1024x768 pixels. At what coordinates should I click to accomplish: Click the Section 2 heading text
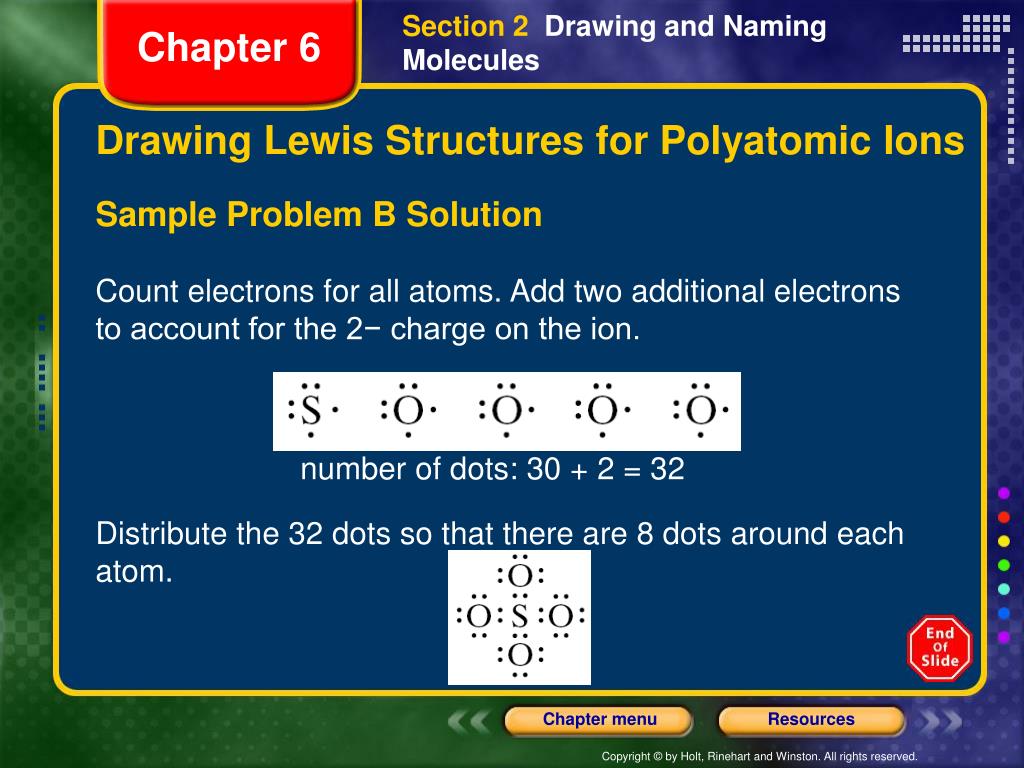614,43
